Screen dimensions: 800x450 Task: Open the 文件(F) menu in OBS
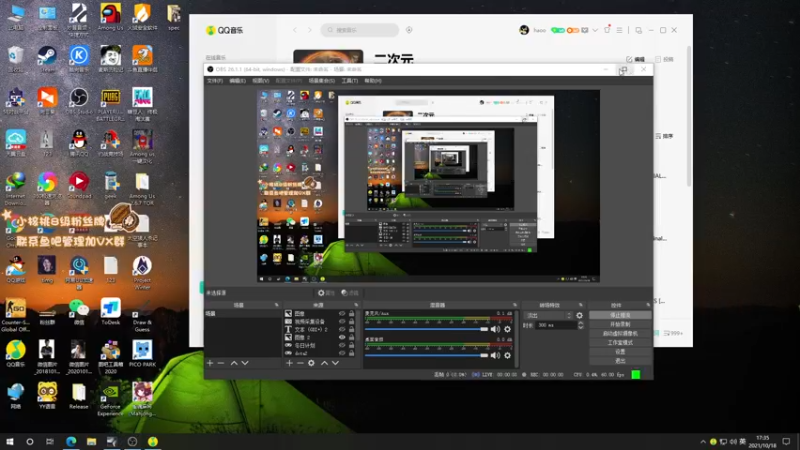click(215, 81)
